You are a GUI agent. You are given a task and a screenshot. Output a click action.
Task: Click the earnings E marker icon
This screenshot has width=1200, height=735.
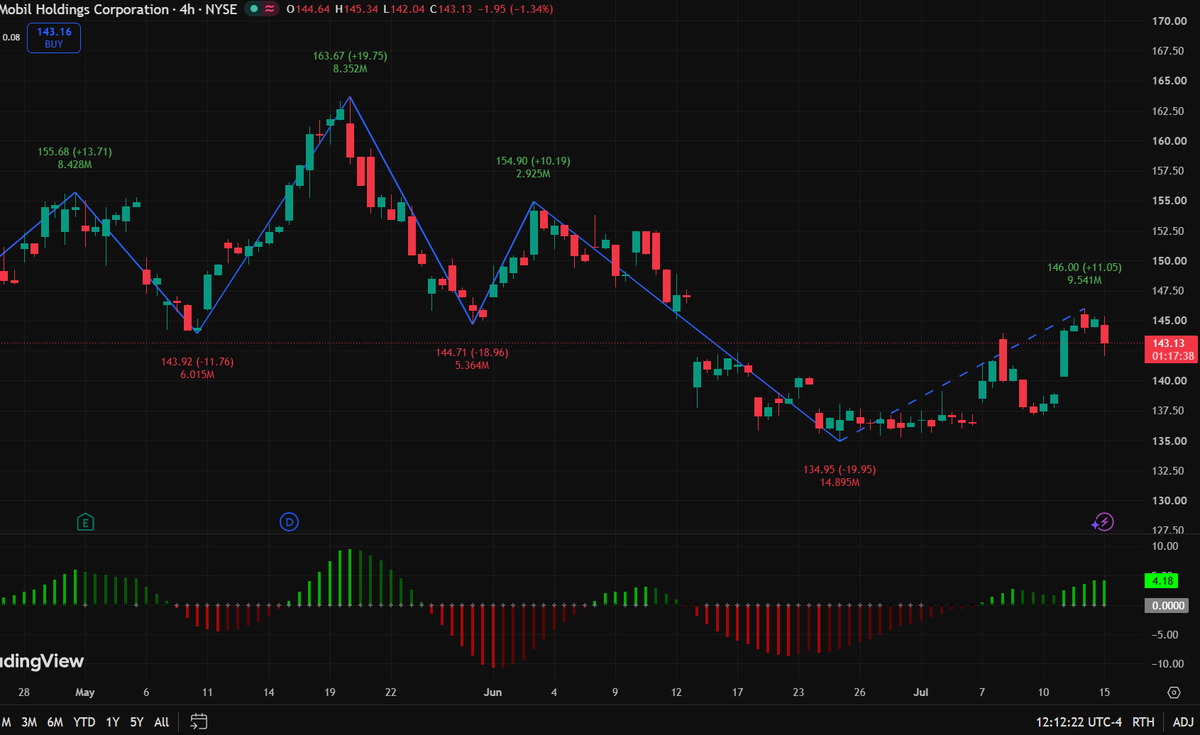(86, 521)
